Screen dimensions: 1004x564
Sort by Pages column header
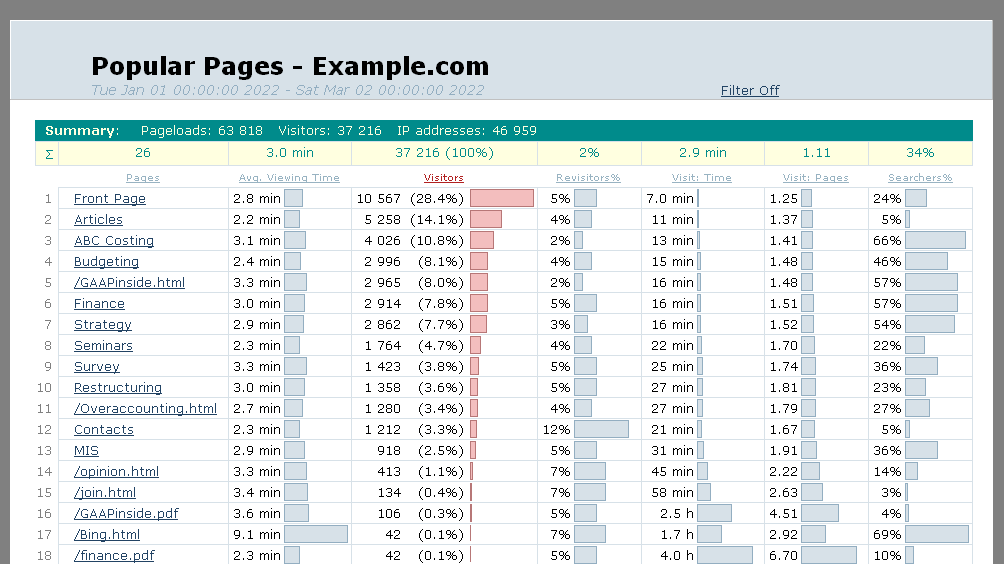143,178
